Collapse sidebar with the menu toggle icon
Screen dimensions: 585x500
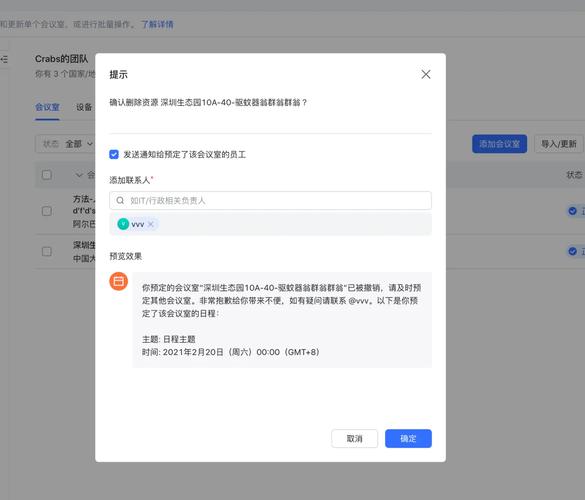4,59
